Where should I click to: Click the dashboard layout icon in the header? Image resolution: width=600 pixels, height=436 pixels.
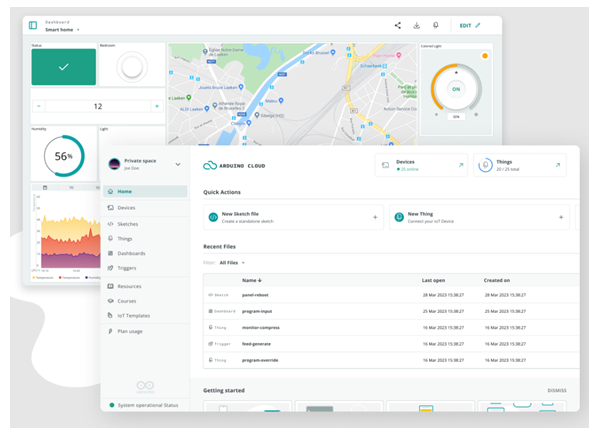coord(33,25)
